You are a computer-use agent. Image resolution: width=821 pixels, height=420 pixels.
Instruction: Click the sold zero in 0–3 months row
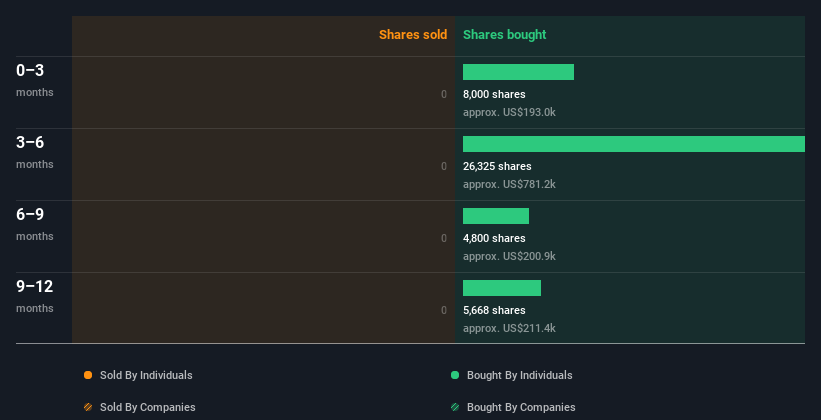point(444,94)
